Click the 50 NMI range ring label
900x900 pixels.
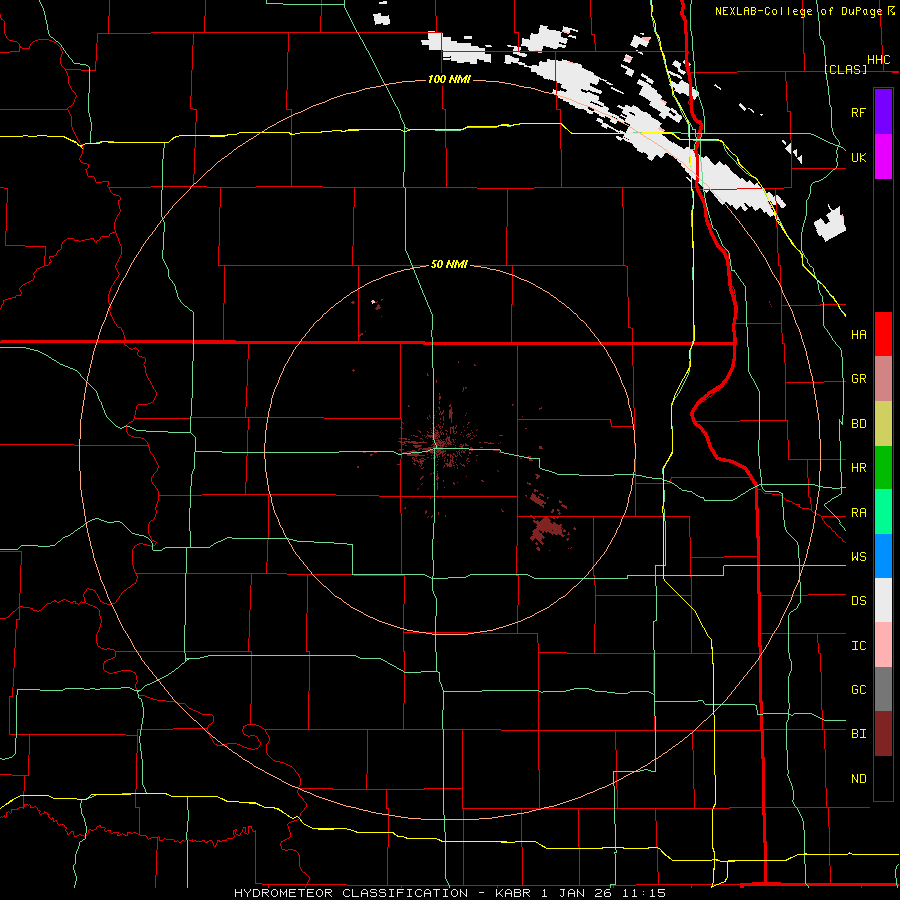pos(449,264)
